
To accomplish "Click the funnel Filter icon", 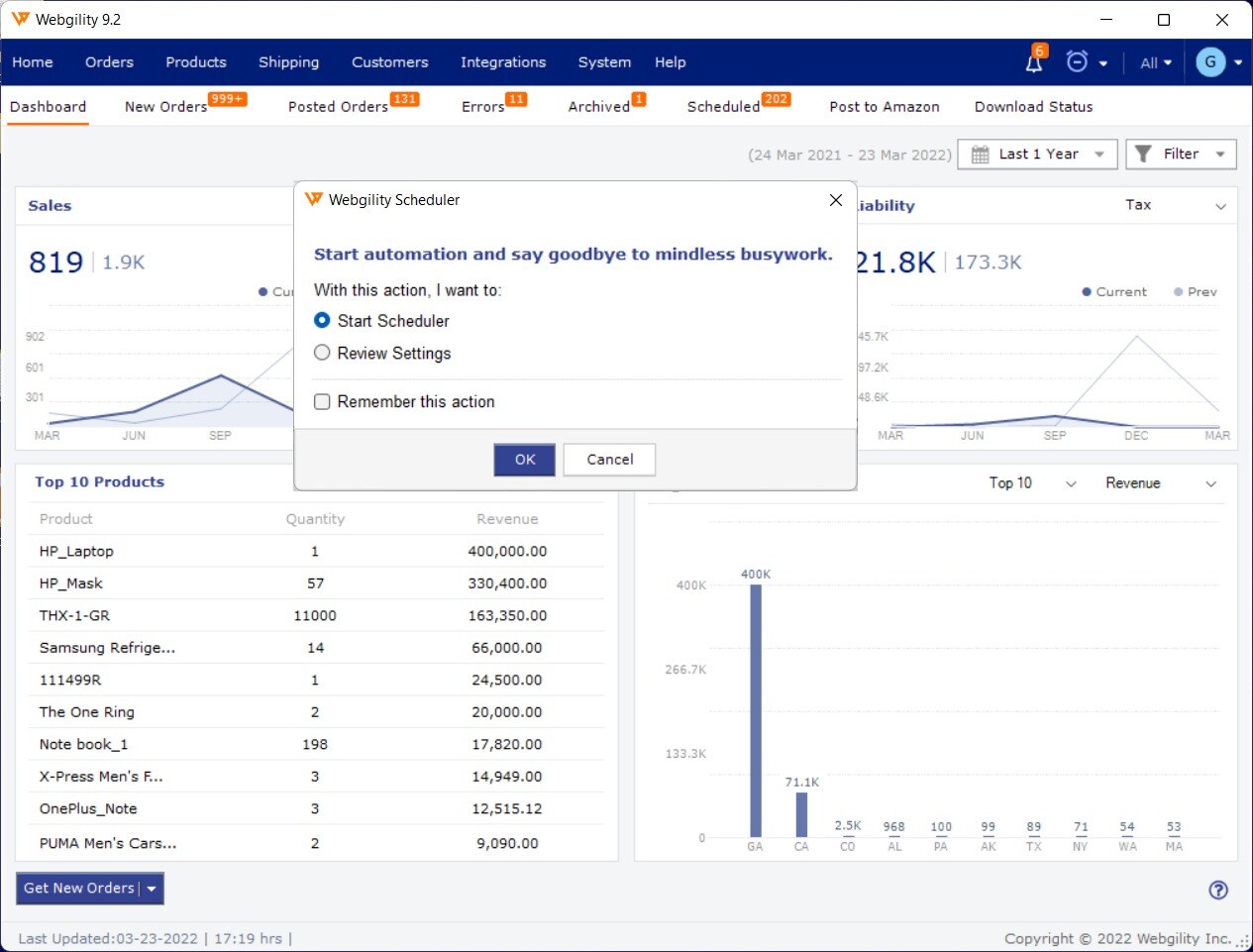I will [1143, 154].
